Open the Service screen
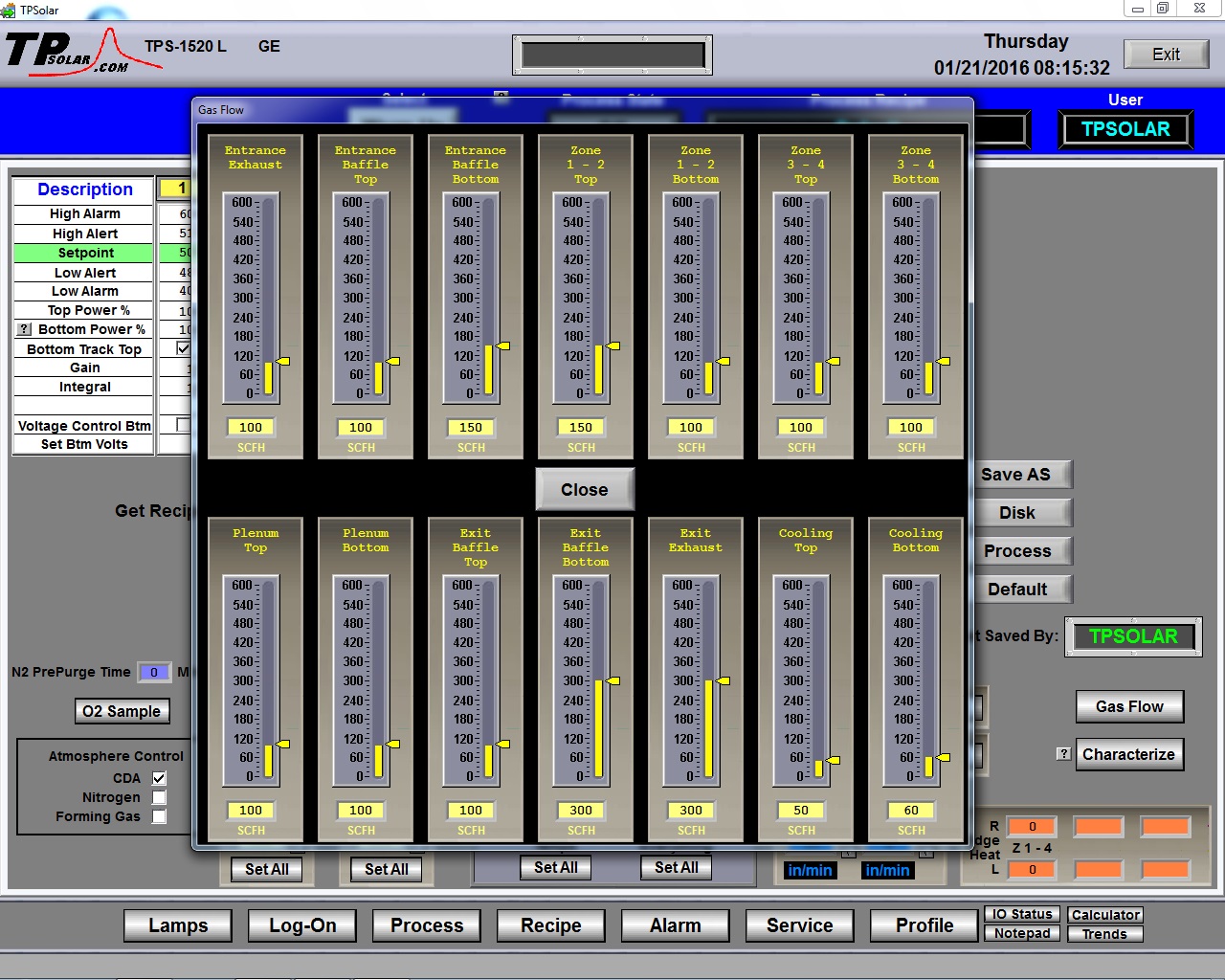 click(x=800, y=925)
